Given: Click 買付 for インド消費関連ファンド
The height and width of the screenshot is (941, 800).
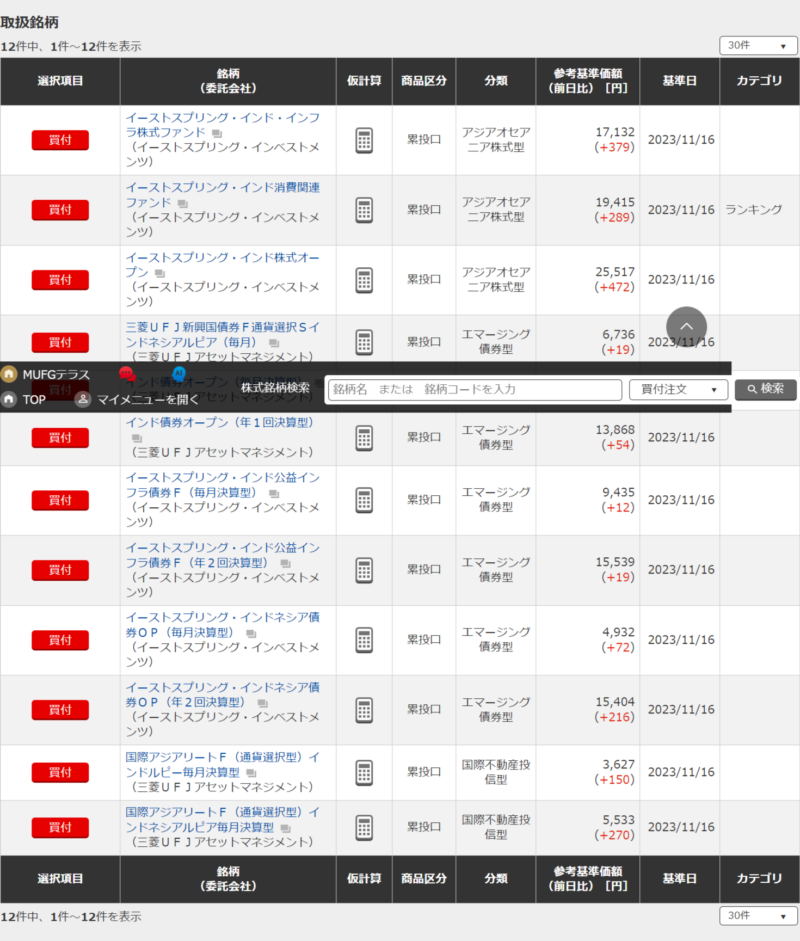Looking at the screenshot, I should 60,210.
